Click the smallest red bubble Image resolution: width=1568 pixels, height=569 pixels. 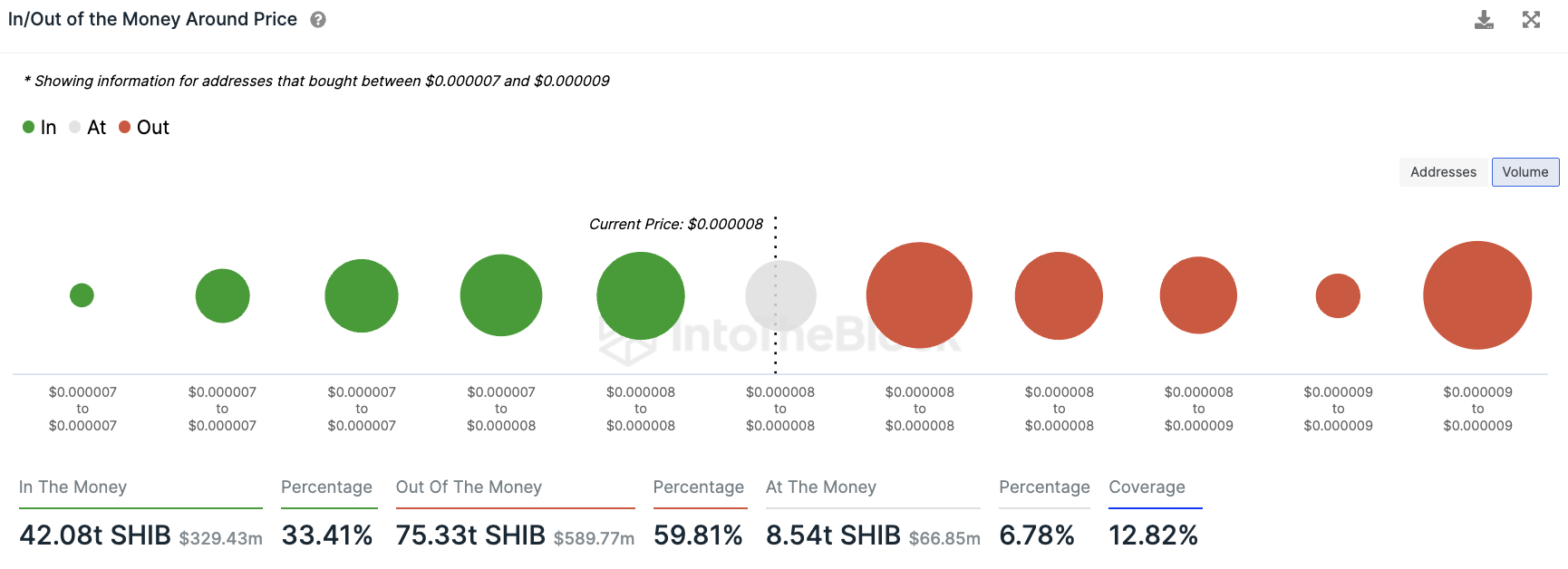click(1338, 295)
